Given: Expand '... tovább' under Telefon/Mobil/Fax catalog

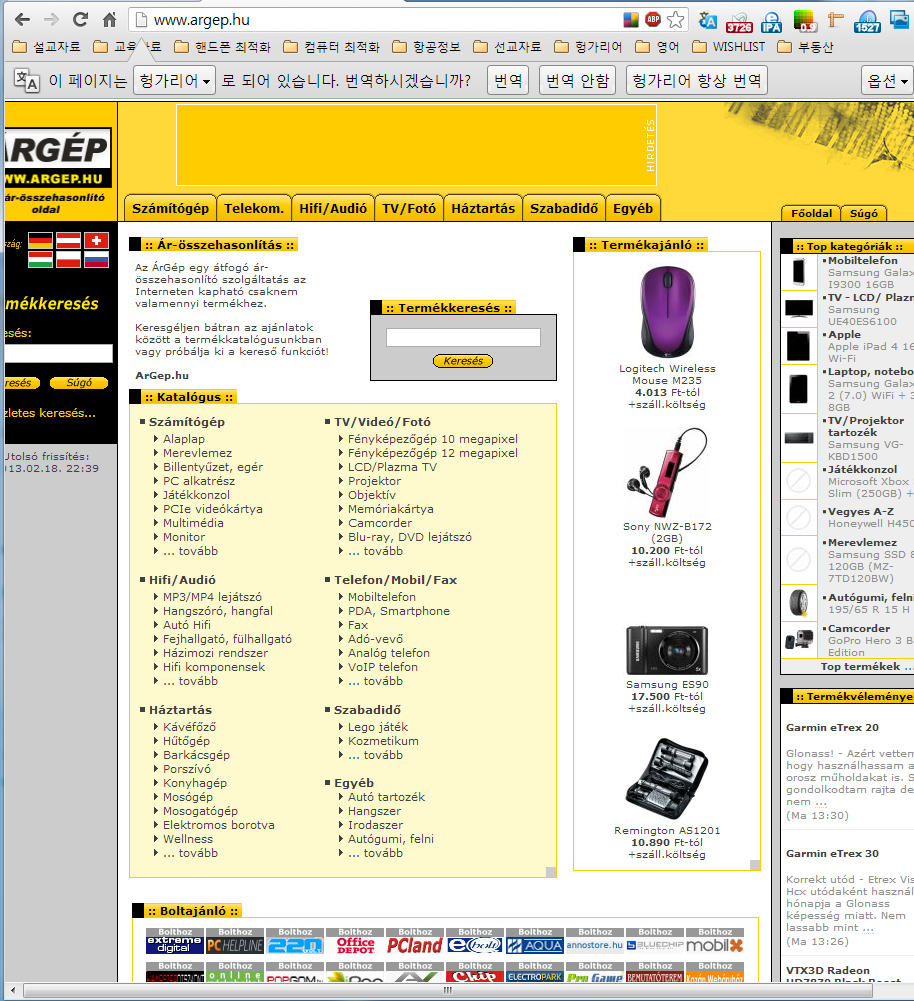Looking at the screenshot, I should pos(375,681).
